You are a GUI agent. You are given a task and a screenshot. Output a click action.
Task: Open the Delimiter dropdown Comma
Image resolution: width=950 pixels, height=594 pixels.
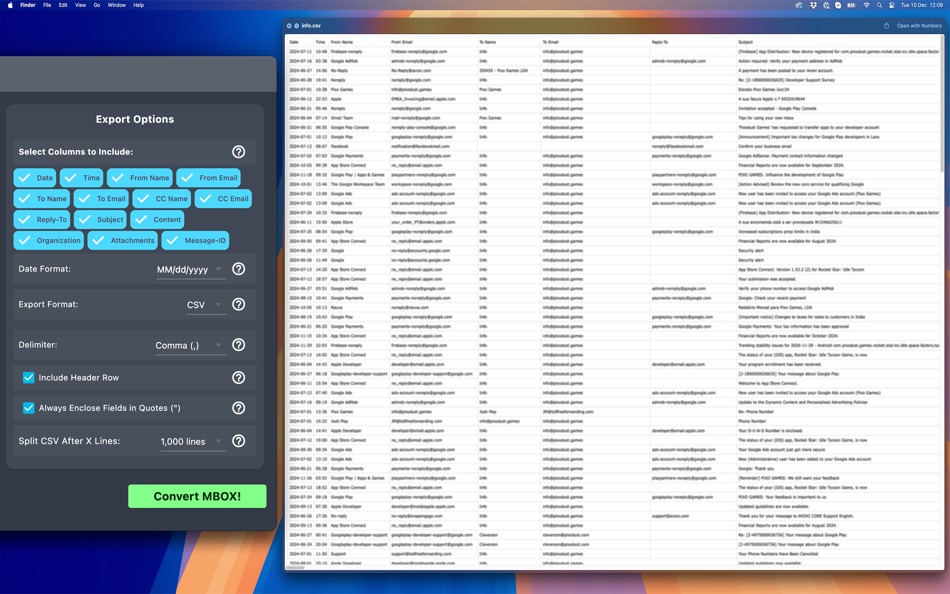190,345
